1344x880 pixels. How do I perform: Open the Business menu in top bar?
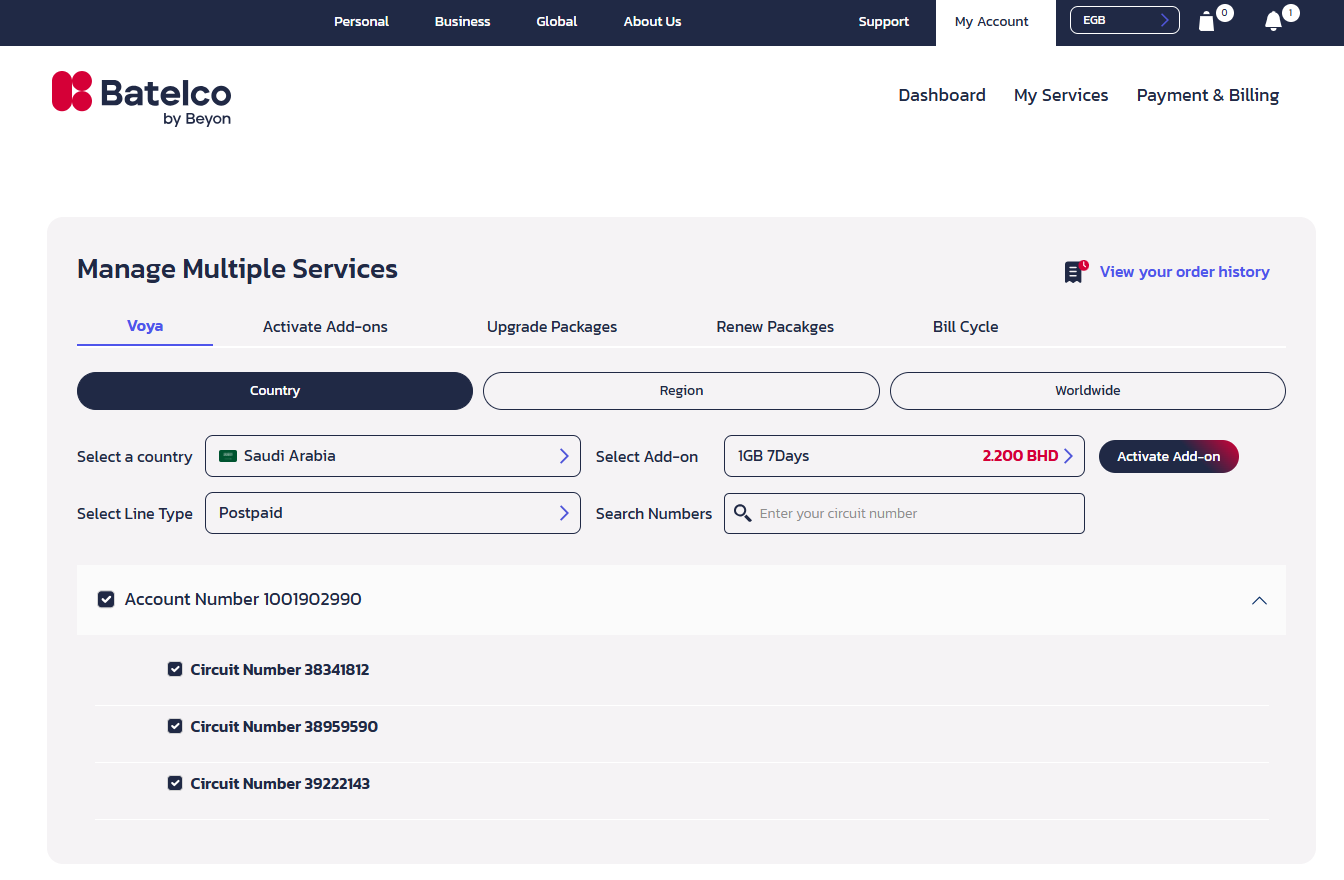click(x=463, y=21)
